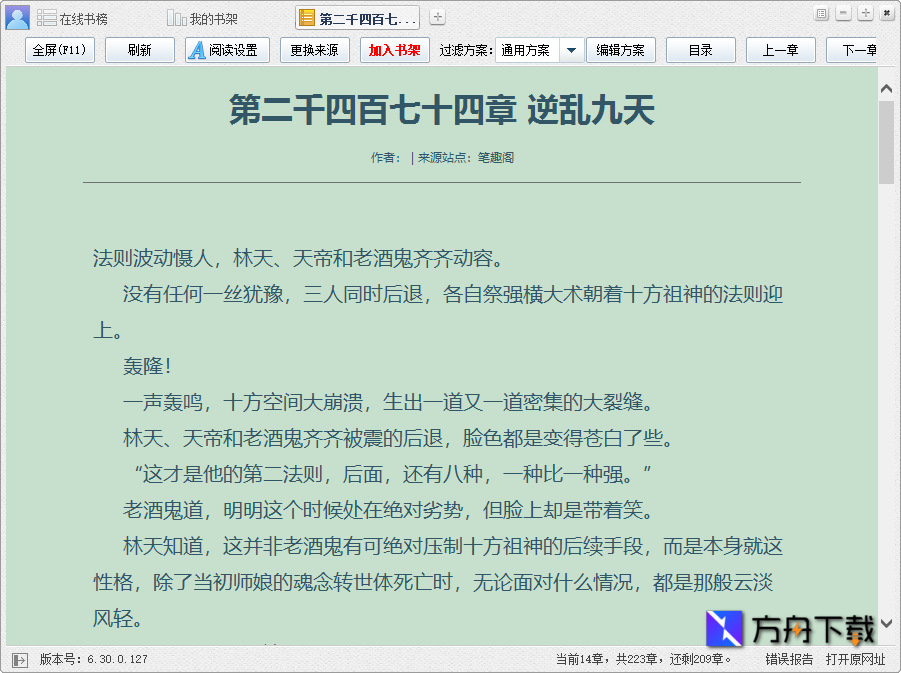Image resolution: width=901 pixels, height=673 pixels.
Task: Refresh the page with 刷新
Action: click(139, 50)
